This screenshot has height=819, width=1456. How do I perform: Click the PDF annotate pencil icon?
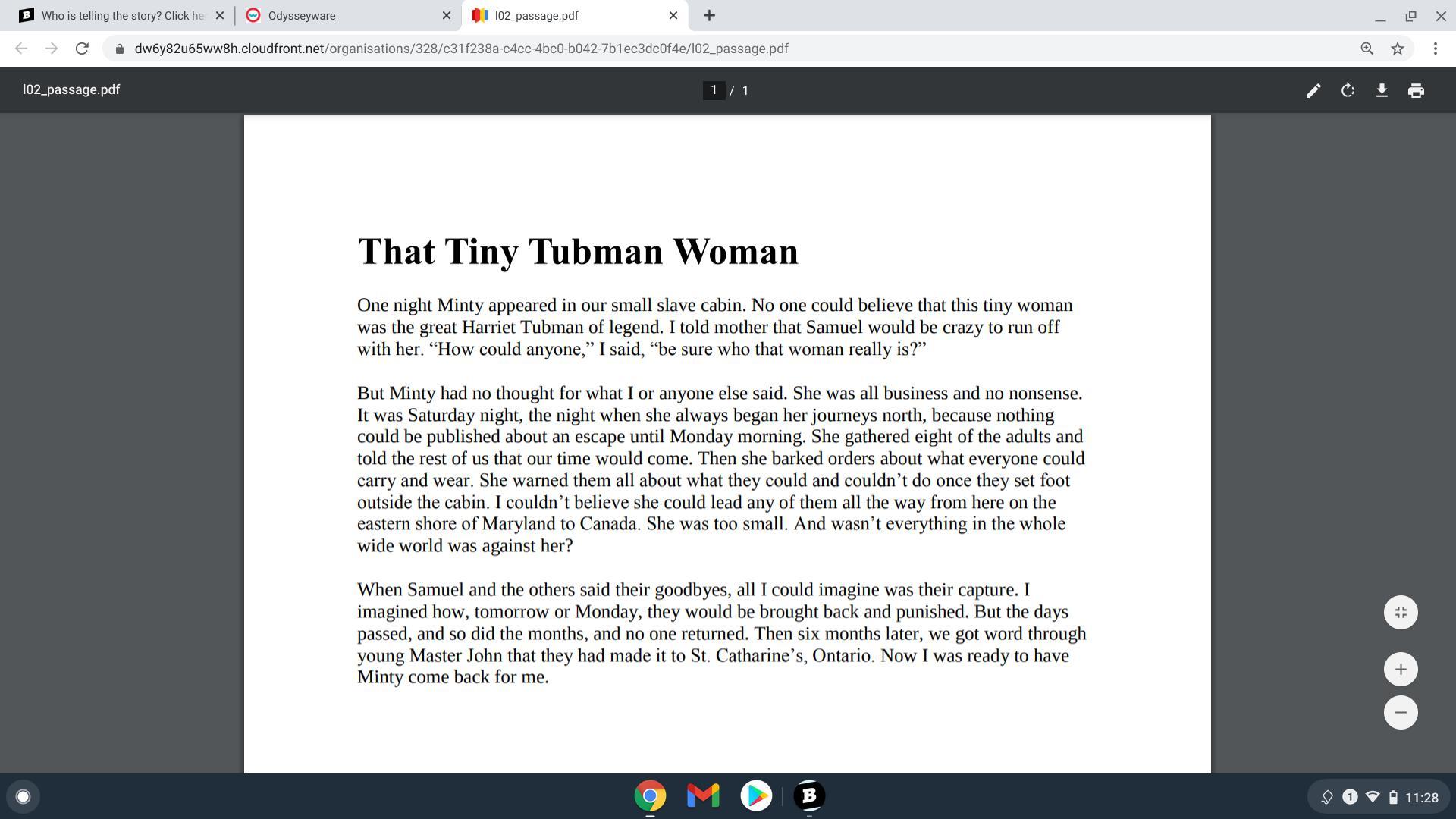(1313, 90)
